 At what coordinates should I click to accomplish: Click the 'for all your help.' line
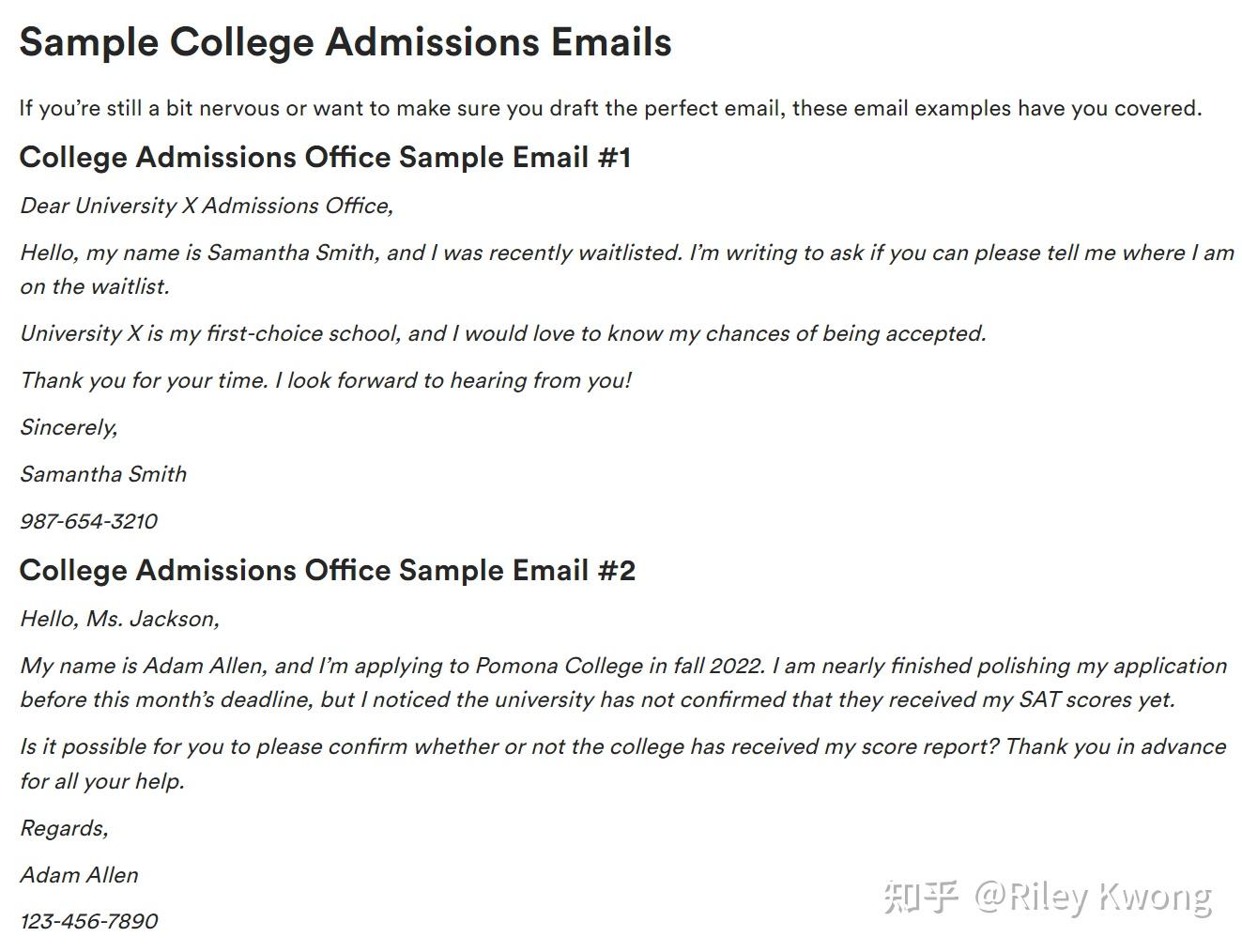[102, 781]
